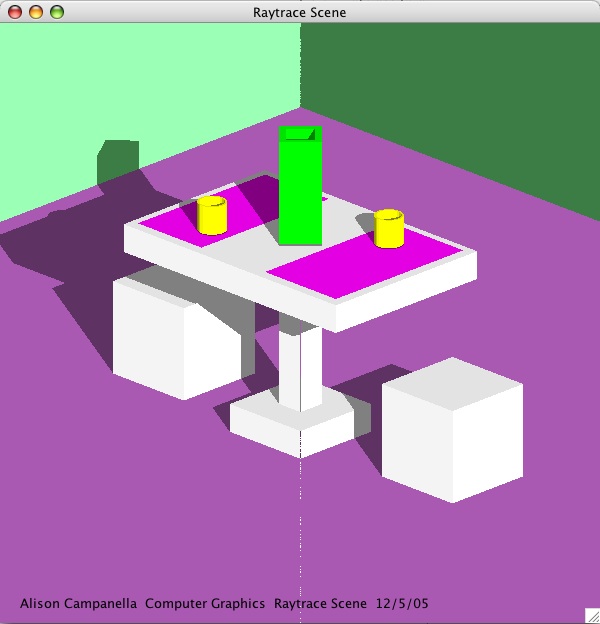Click the '12/5/05' date text
Viewport: 600px width, 624px height.
click(x=402, y=603)
